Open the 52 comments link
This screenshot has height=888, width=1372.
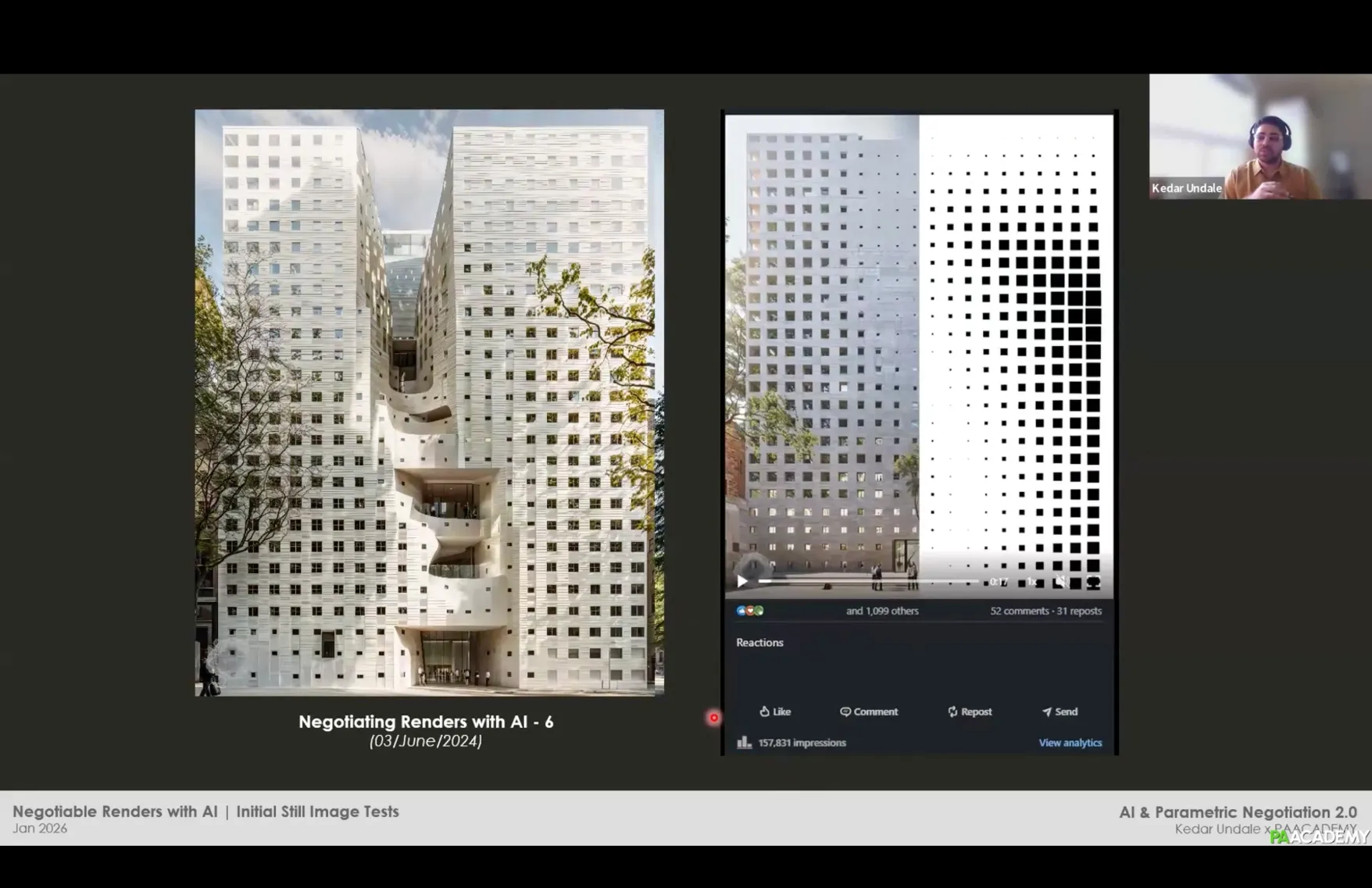1019,611
